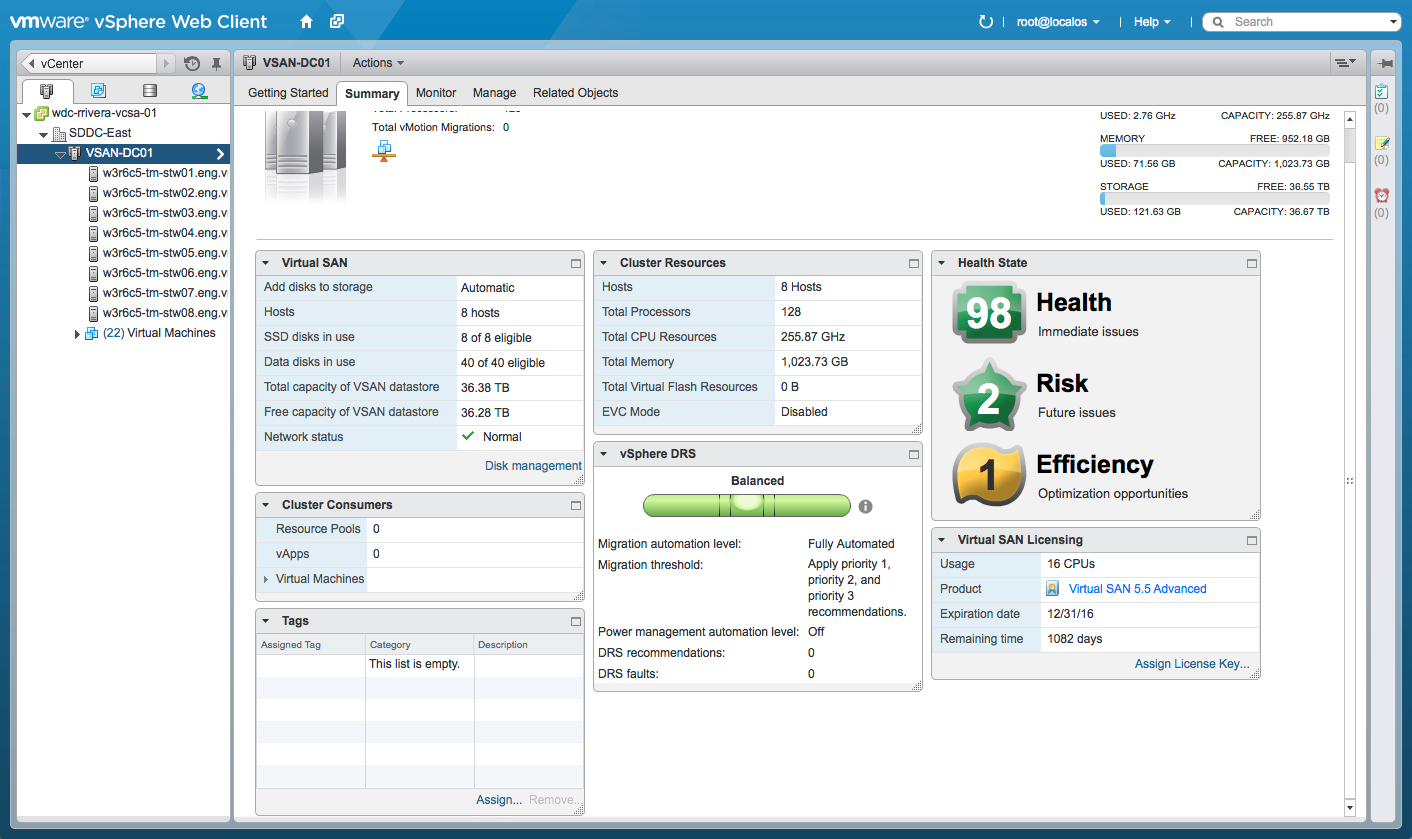Viewport: 1412px width, 839px height.
Task: Click the SDDC-East datacenter icon
Action: tap(58, 133)
